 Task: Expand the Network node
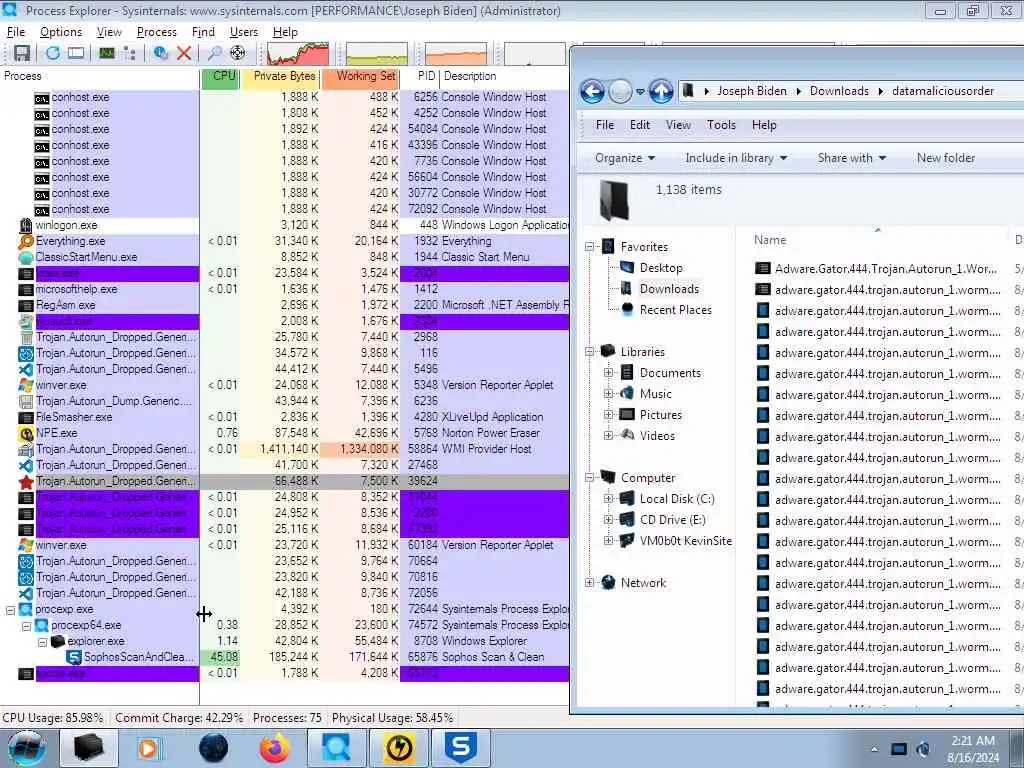[x=590, y=583]
